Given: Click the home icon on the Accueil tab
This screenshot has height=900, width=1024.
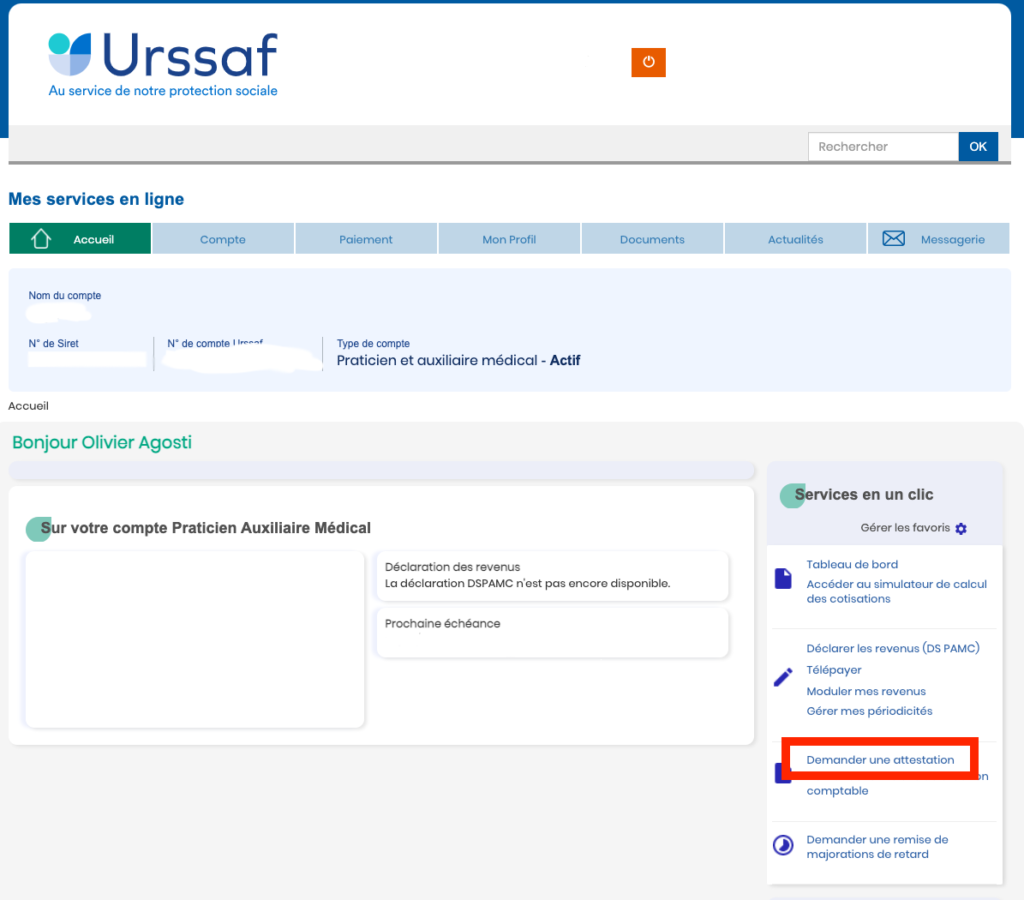Looking at the screenshot, I should (x=41, y=238).
